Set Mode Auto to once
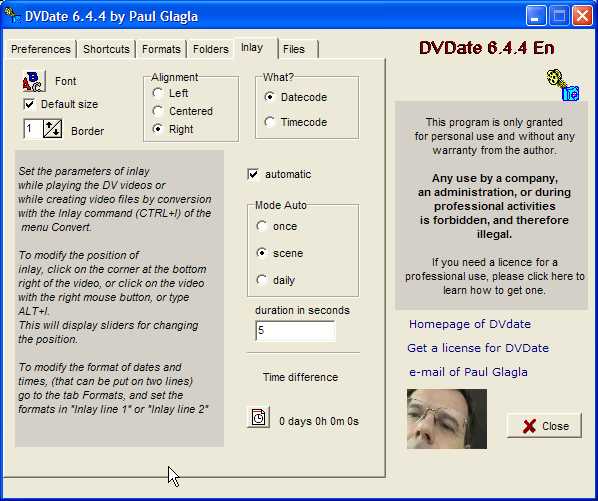The height and width of the screenshot is (501, 598). tap(262, 226)
